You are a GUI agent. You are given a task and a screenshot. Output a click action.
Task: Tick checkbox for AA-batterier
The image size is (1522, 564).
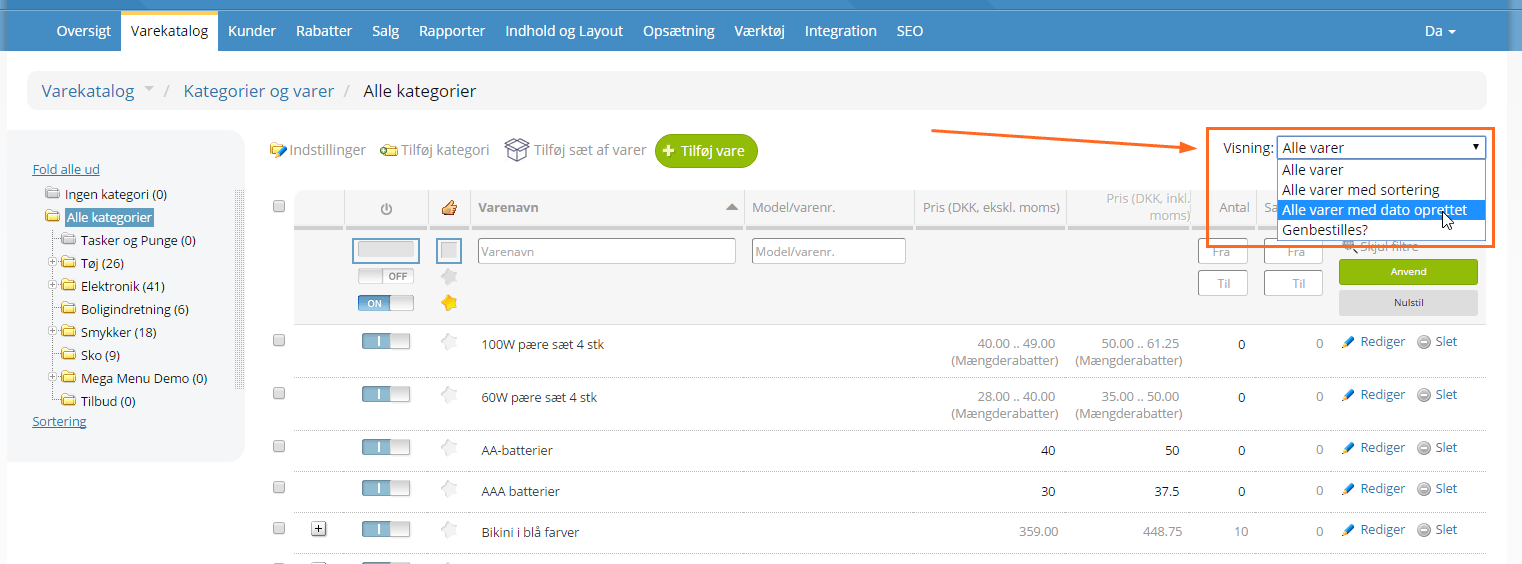[279, 446]
